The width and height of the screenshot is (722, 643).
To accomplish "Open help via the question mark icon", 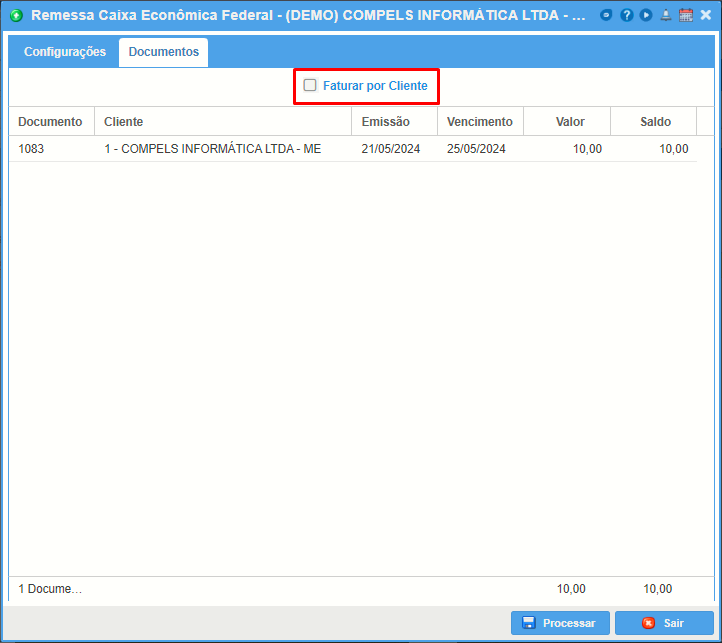I will [x=626, y=15].
